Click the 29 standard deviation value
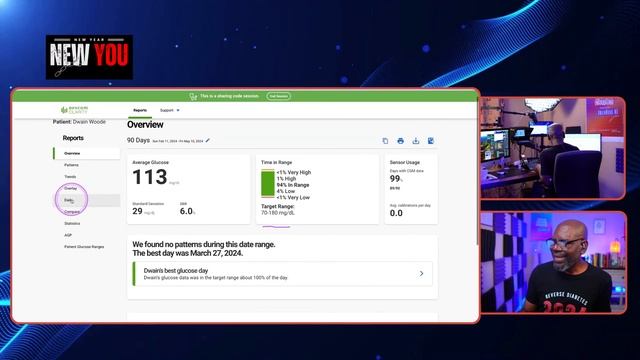The image size is (640, 360). (138, 211)
